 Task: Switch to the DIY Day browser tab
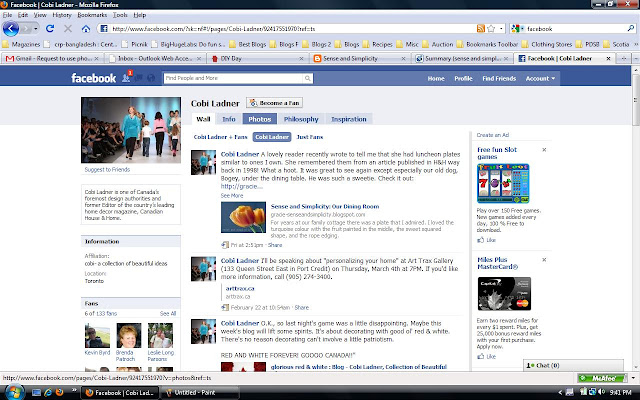(257, 58)
